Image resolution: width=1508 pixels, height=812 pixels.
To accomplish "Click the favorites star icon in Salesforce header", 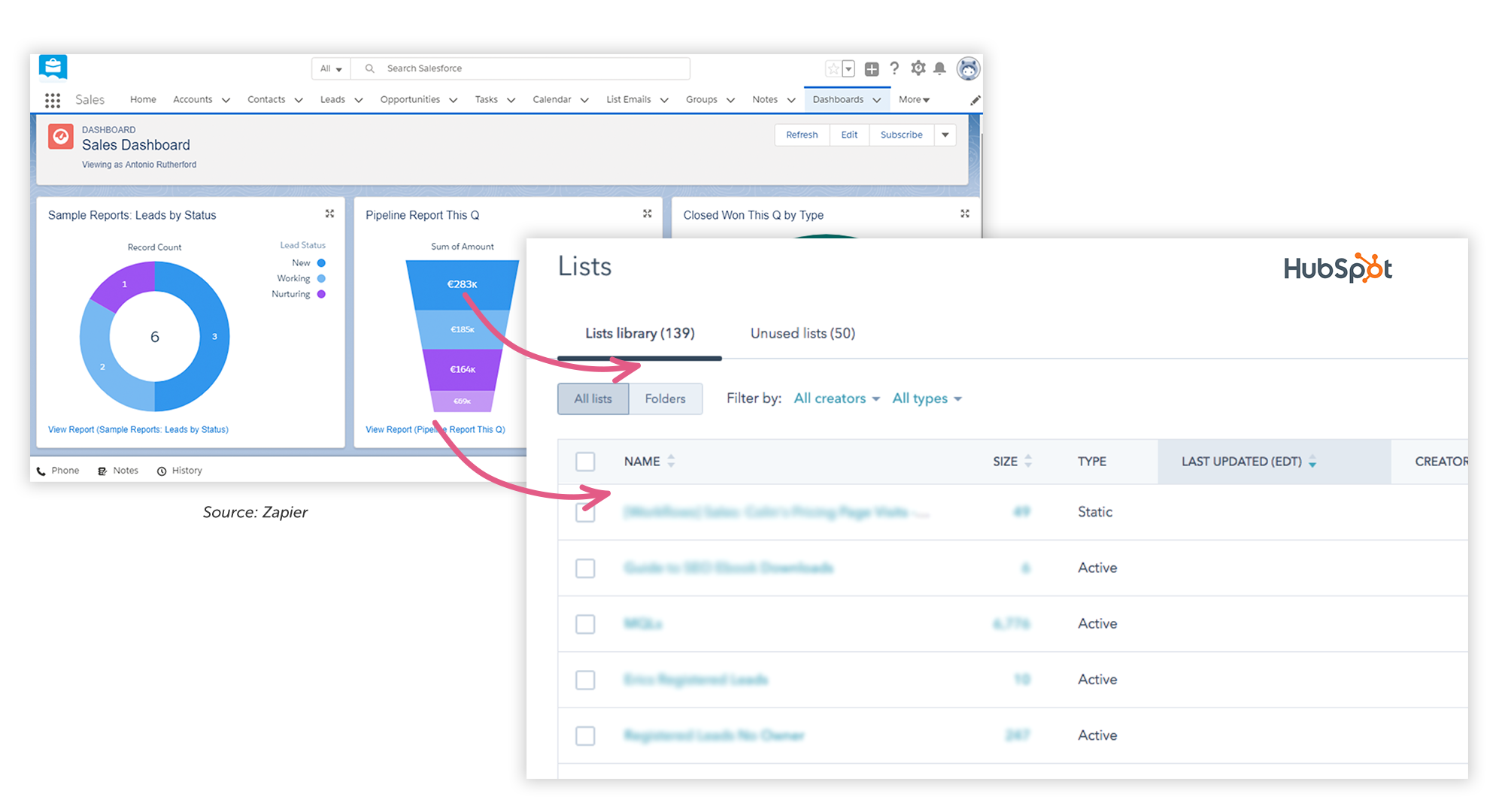I will click(x=833, y=69).
